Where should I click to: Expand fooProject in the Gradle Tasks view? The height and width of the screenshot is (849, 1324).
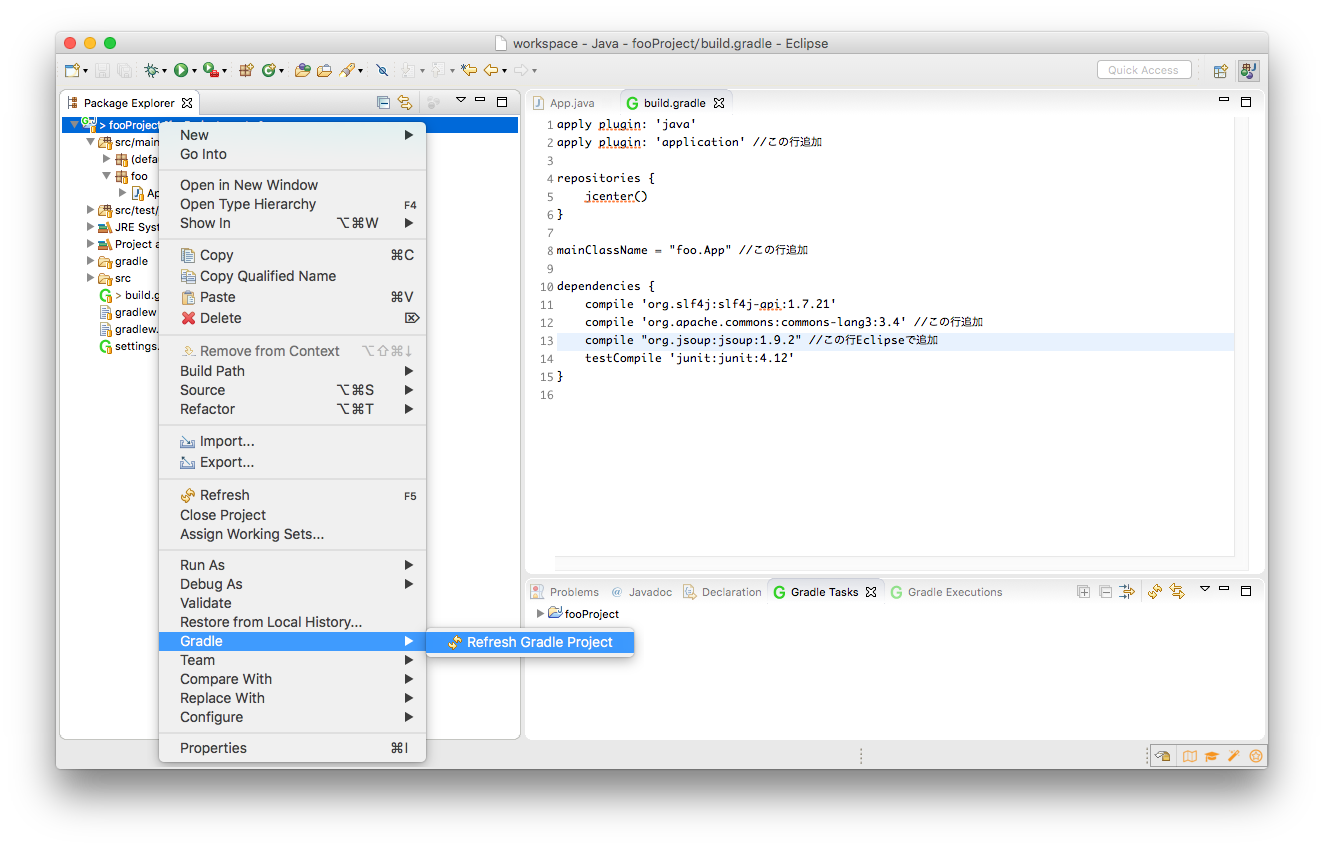541,614
